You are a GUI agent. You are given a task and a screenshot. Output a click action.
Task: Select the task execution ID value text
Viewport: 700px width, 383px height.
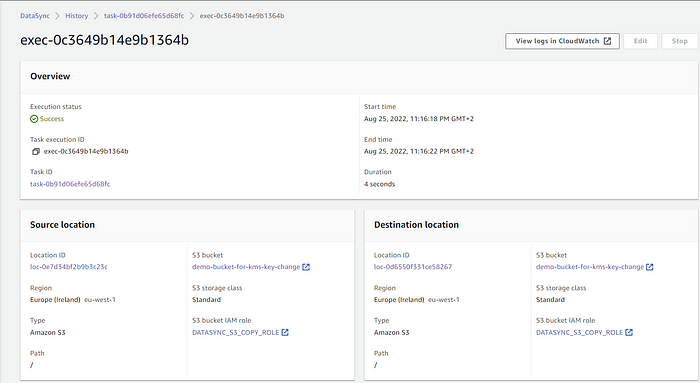pos(86,151)
